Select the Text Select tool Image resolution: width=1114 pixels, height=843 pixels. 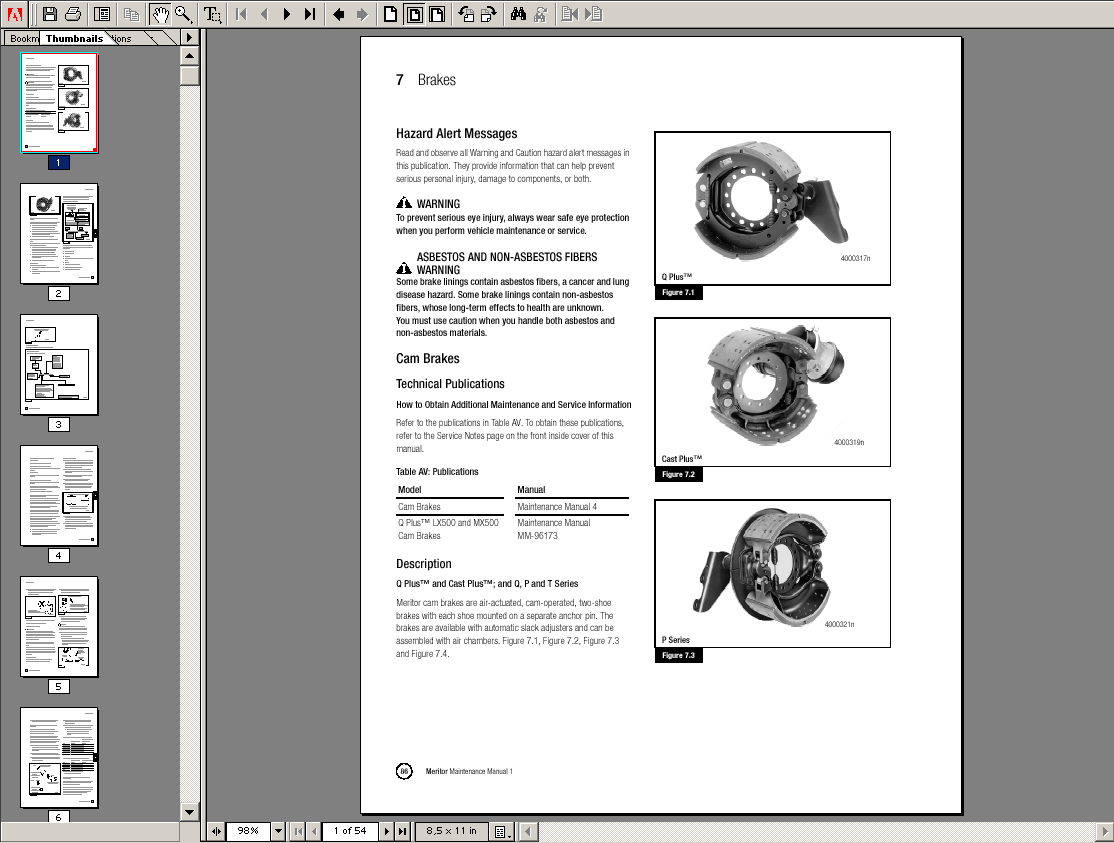click(x=213, y=13)
